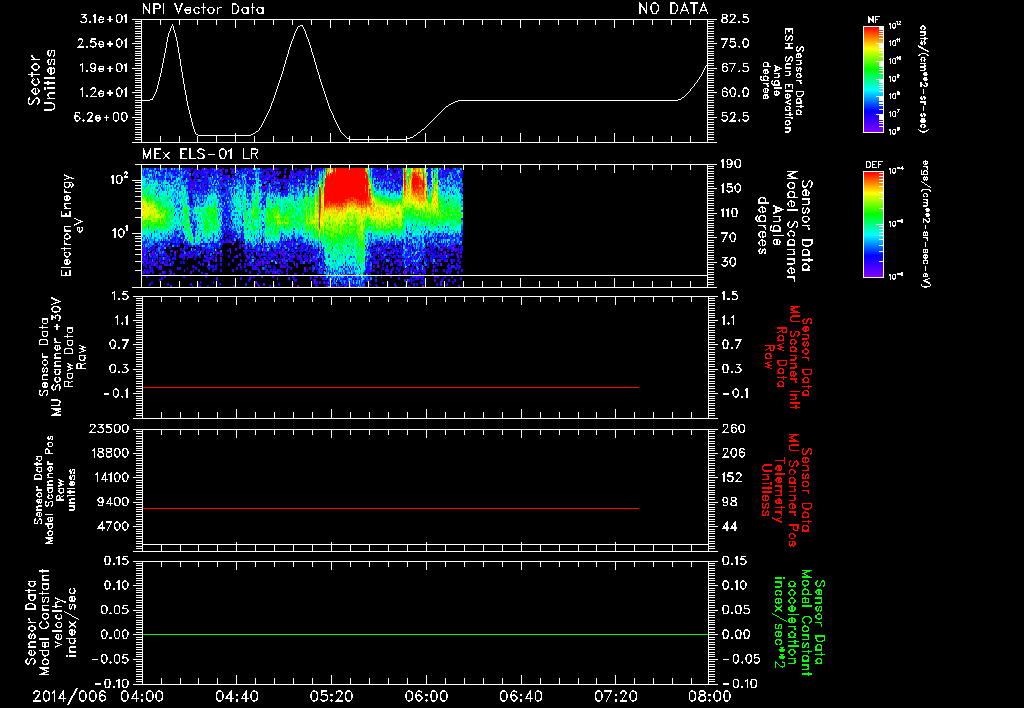The width and height of the screenshot is (1024, 708).
Task: Click the ESH Sun Elevation Angle label
Action: click(782, 80)
